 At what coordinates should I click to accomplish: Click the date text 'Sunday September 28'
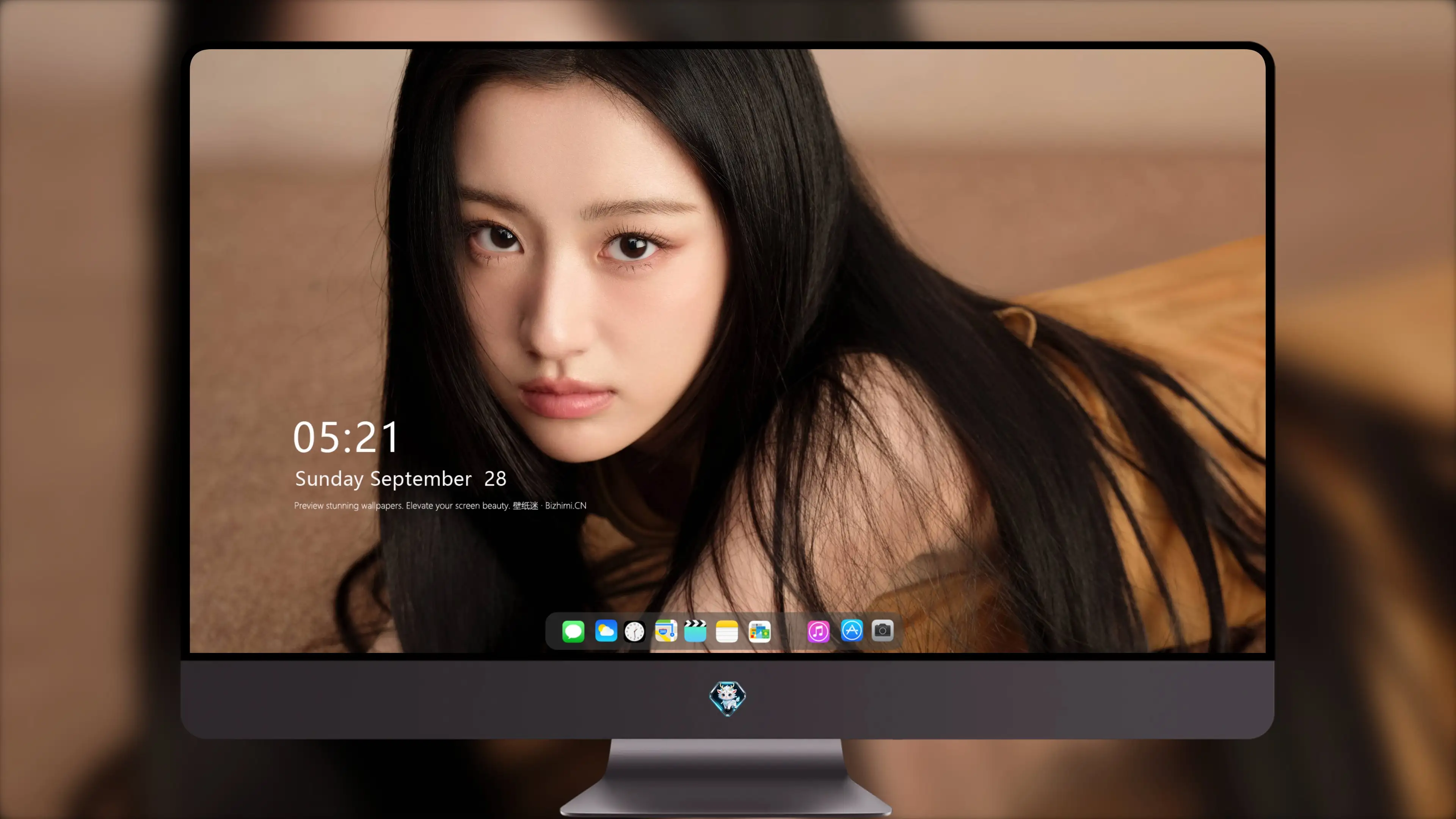401,479
